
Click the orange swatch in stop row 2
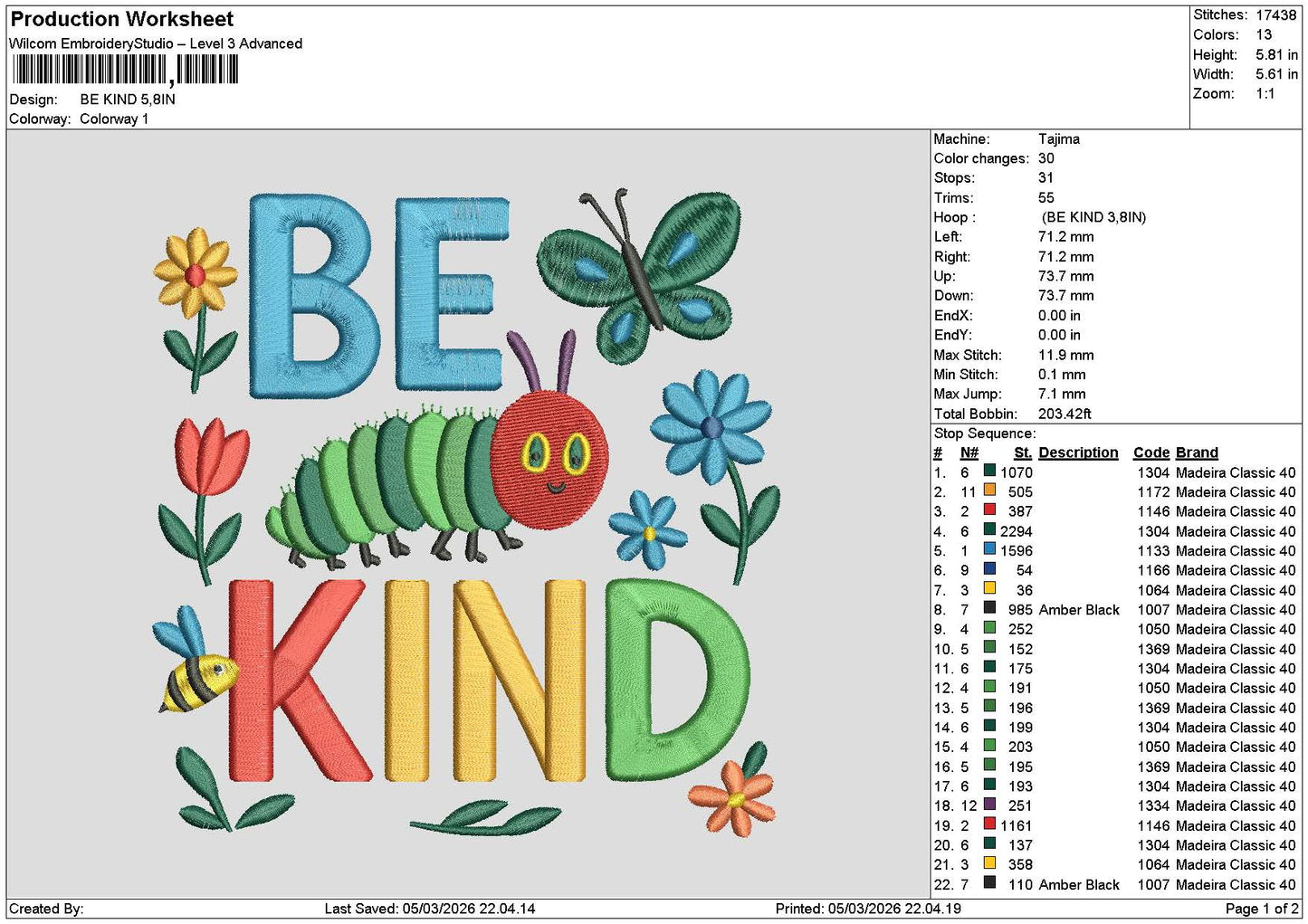point(990,491)
